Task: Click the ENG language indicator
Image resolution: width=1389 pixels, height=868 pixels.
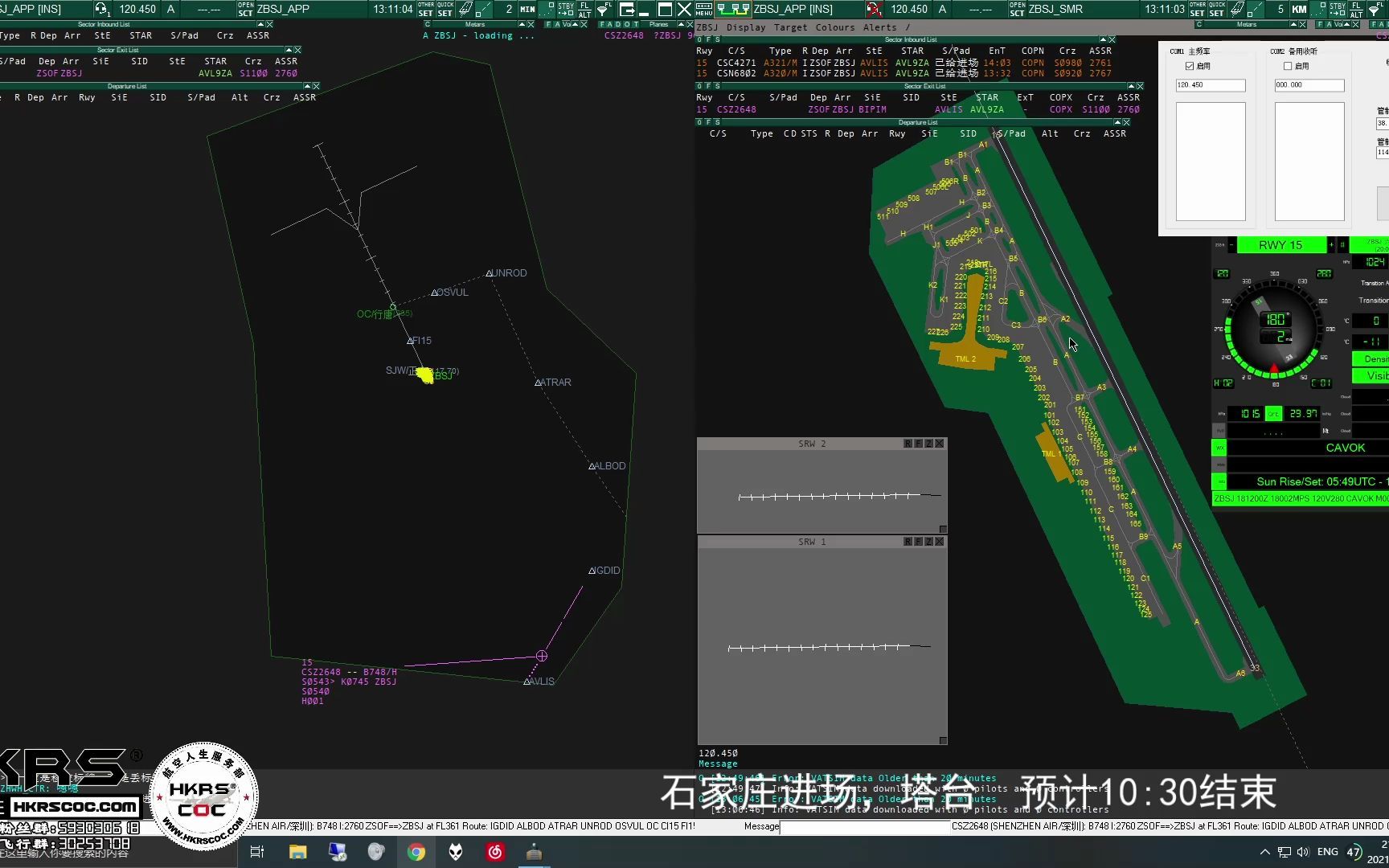Action: pos(1328,852)
